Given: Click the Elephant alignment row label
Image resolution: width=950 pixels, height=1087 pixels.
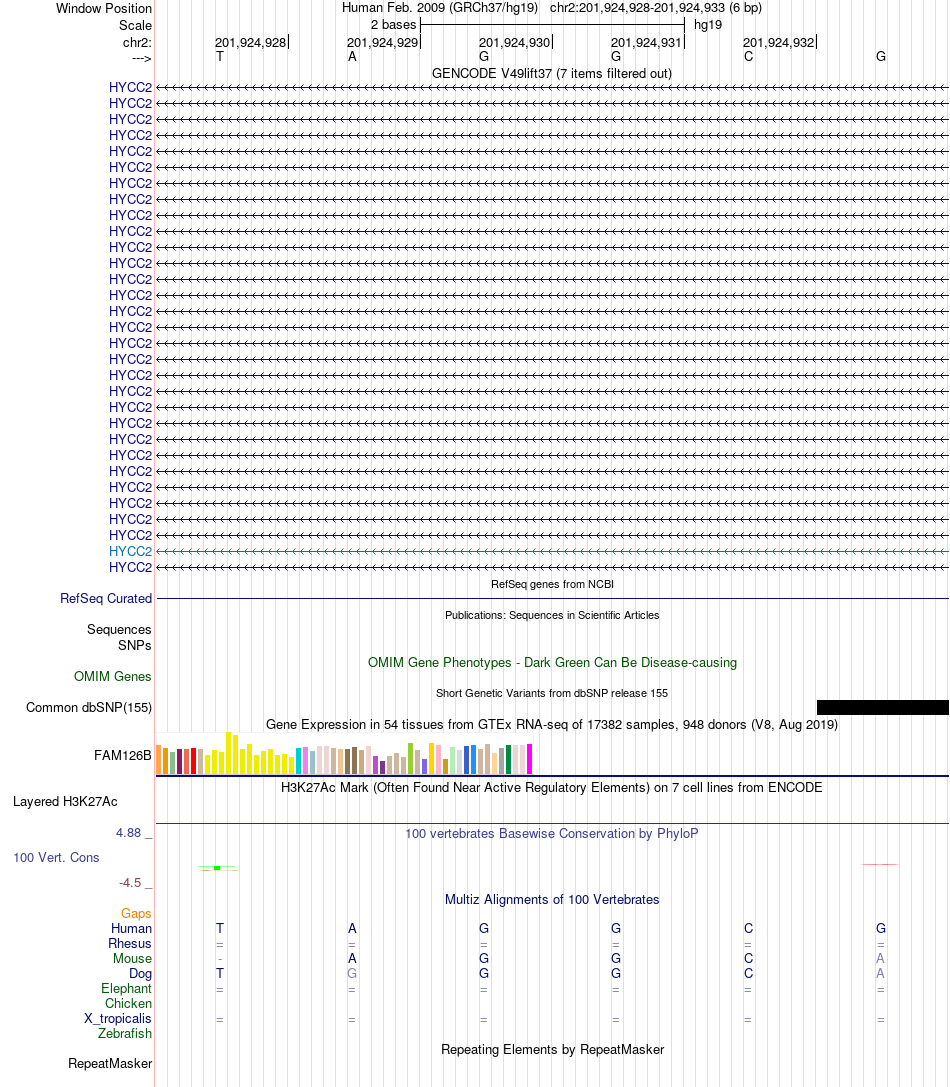Looking at the screenshot, I should pyautogui.click(x=126, y=989).
